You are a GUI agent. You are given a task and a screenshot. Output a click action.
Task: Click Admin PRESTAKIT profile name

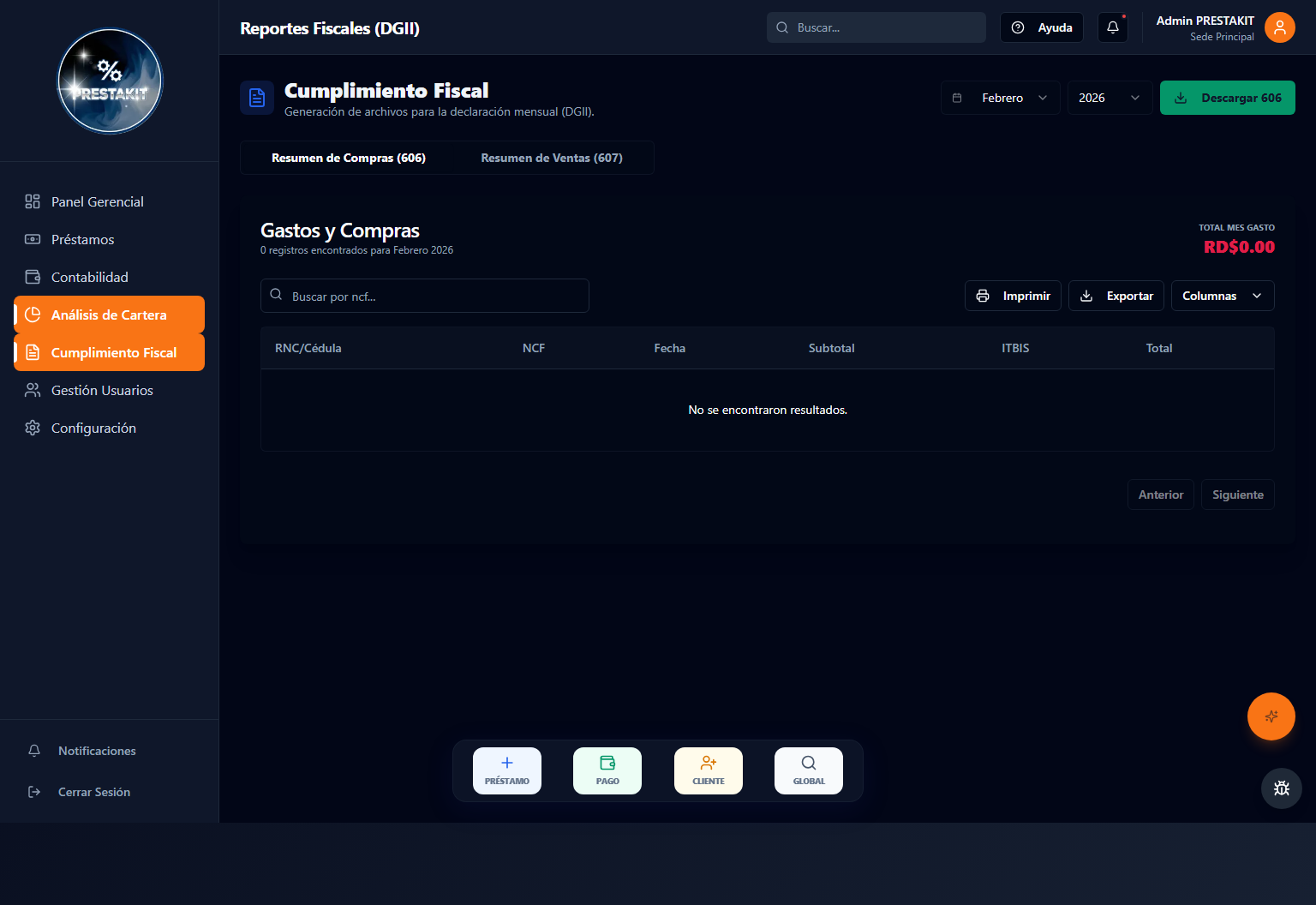coord(1205,21)
